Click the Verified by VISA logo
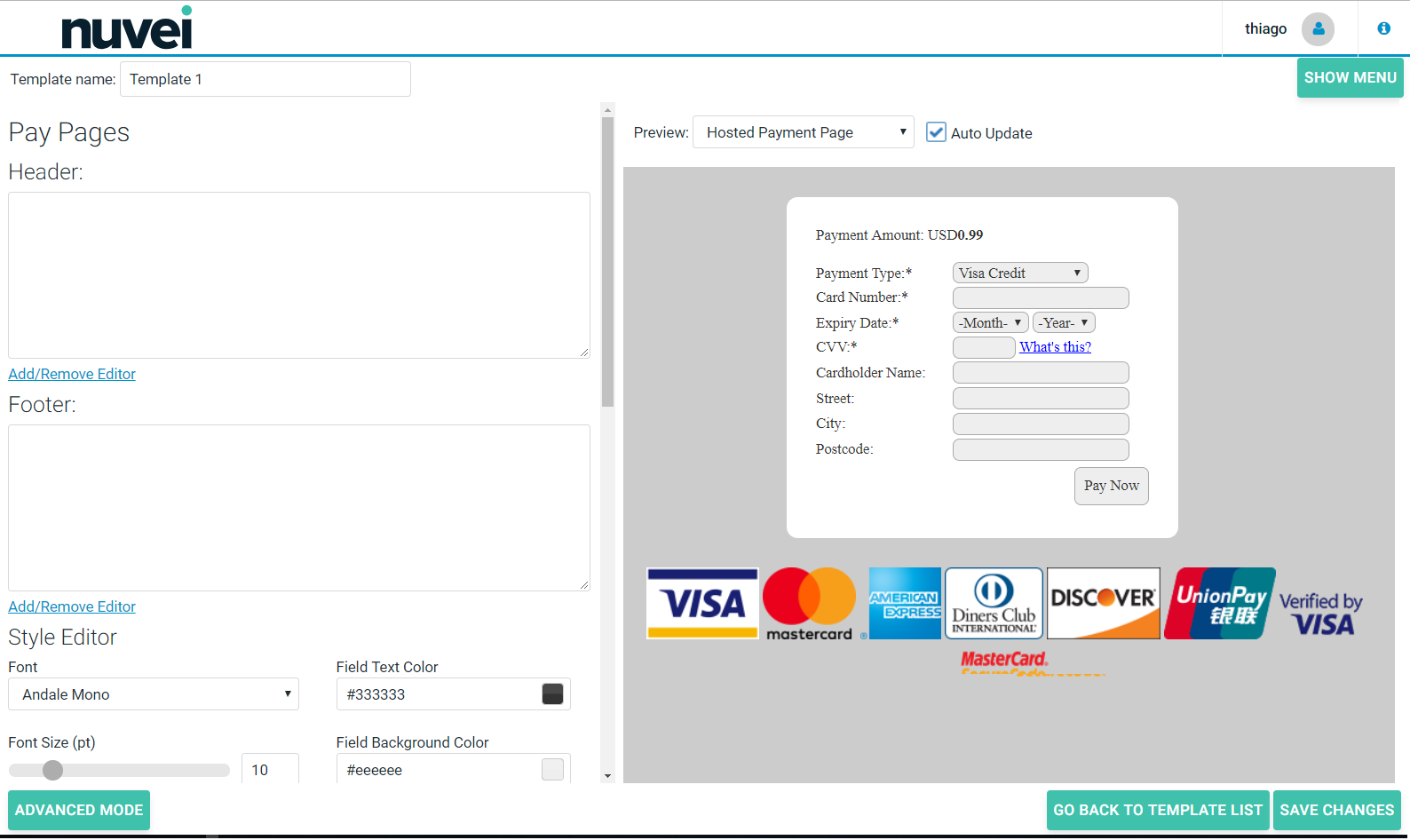This screenshot has width=1410, height=840. [1320, 614]
